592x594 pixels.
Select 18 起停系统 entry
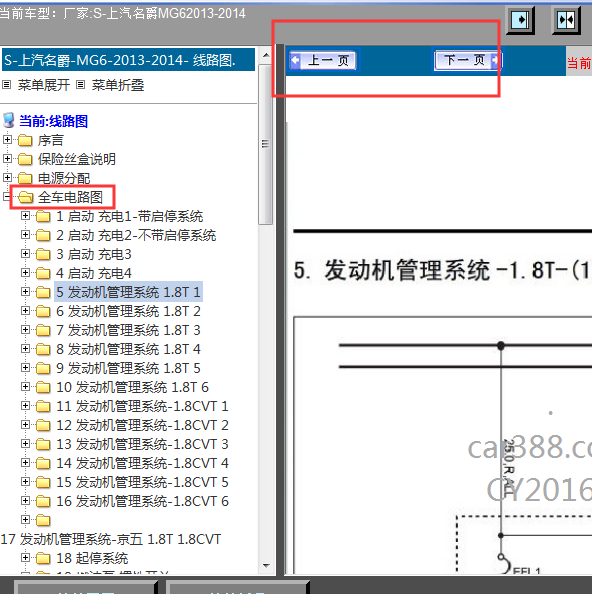(92, 558)
